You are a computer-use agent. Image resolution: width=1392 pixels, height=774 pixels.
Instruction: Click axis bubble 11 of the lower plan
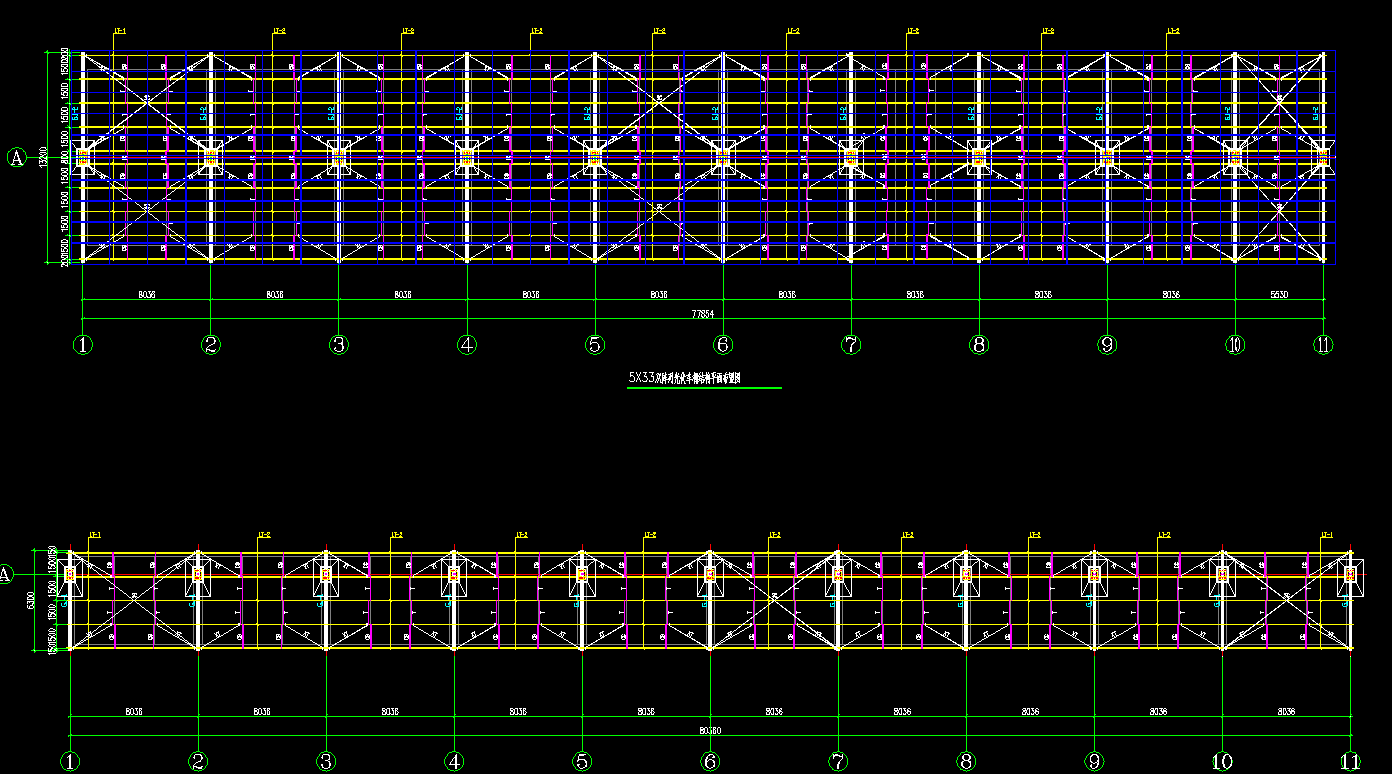click(x=1350, y=762)
